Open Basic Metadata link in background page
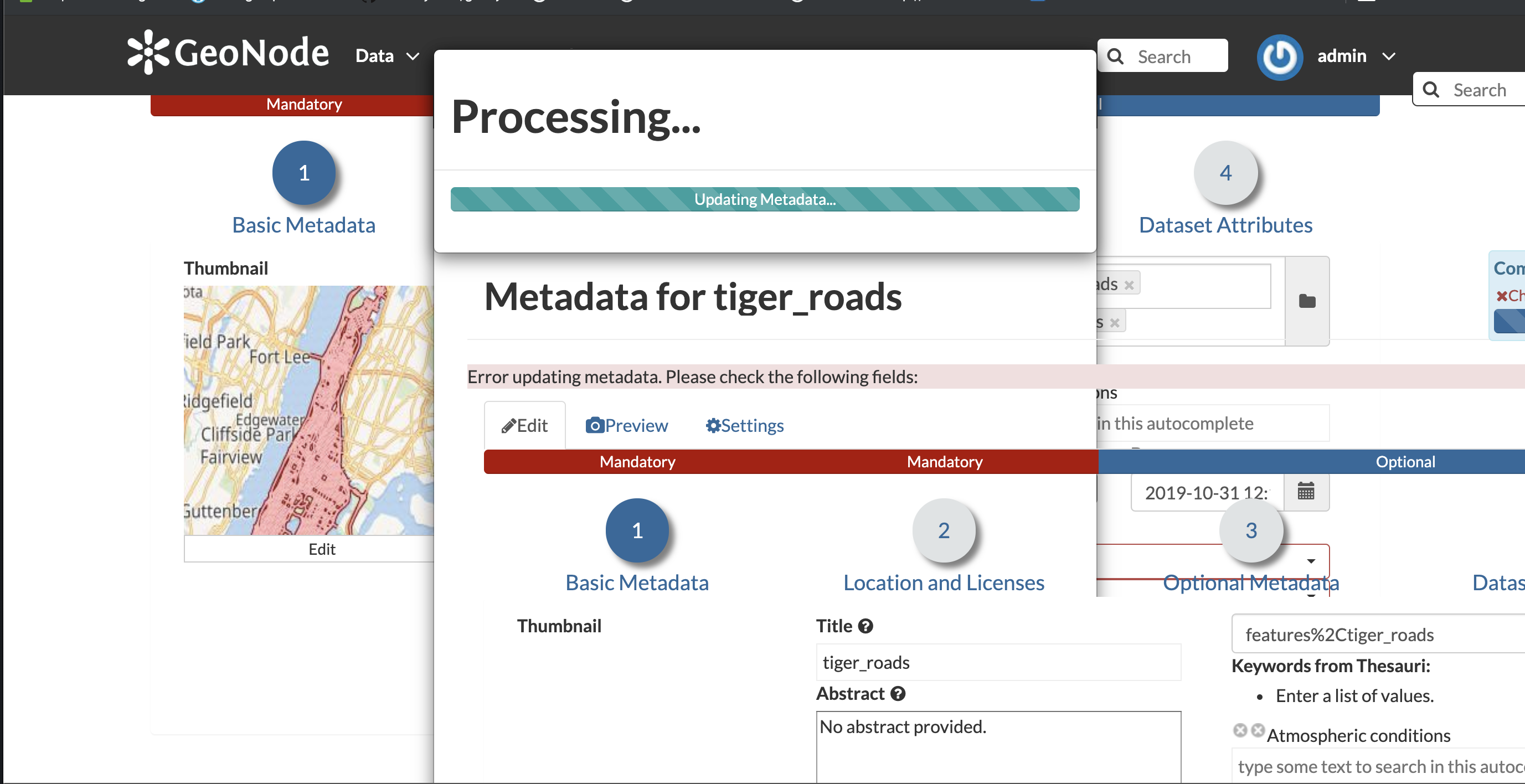Image resolution: width=1525 pixels, height=784 pixels. point(303,225)
